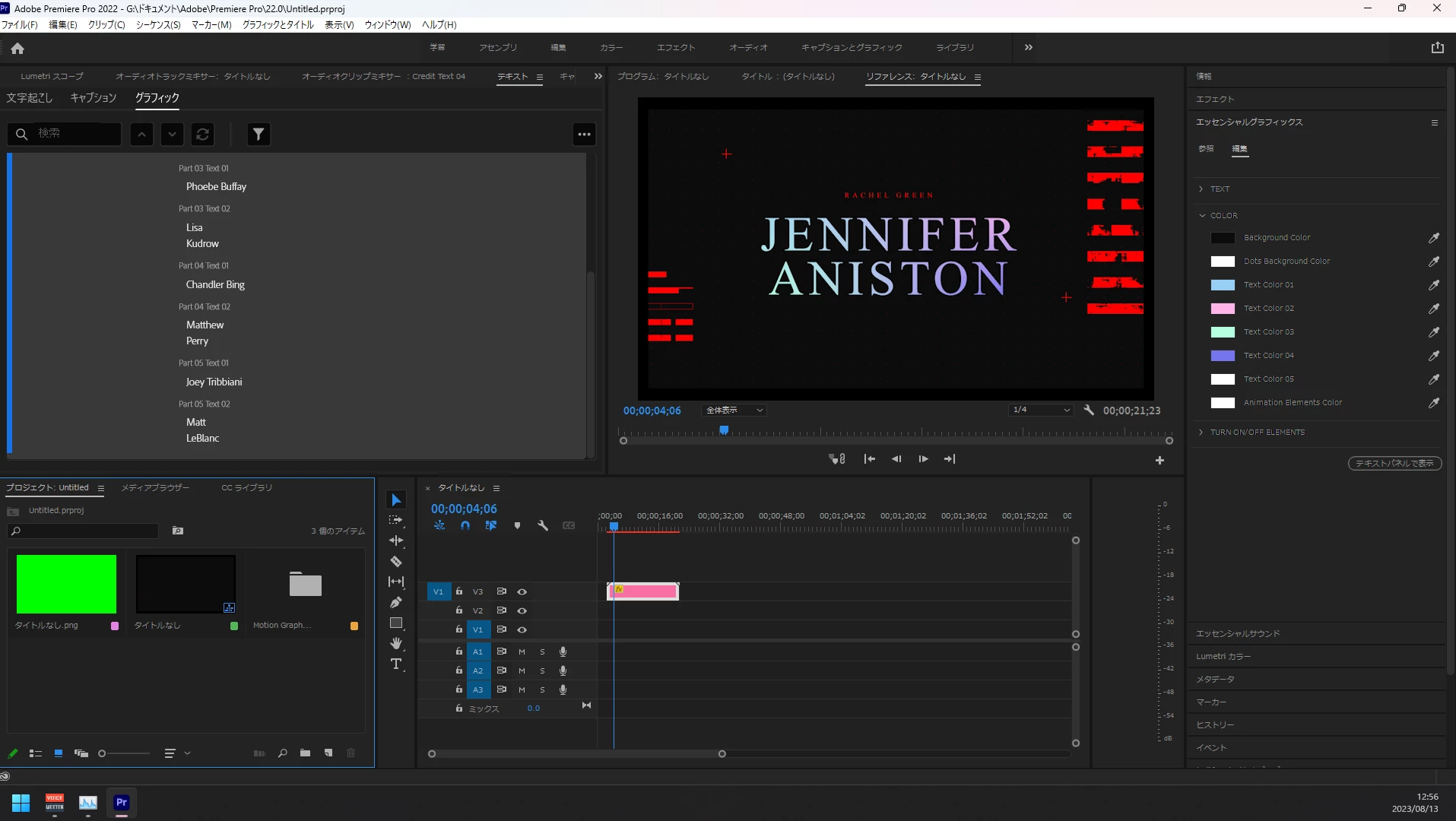Image resolution: width=1456 pixels, height=821 pixels.
Task: Select the Track Select Forward tool
Action: tap(396, 520)
